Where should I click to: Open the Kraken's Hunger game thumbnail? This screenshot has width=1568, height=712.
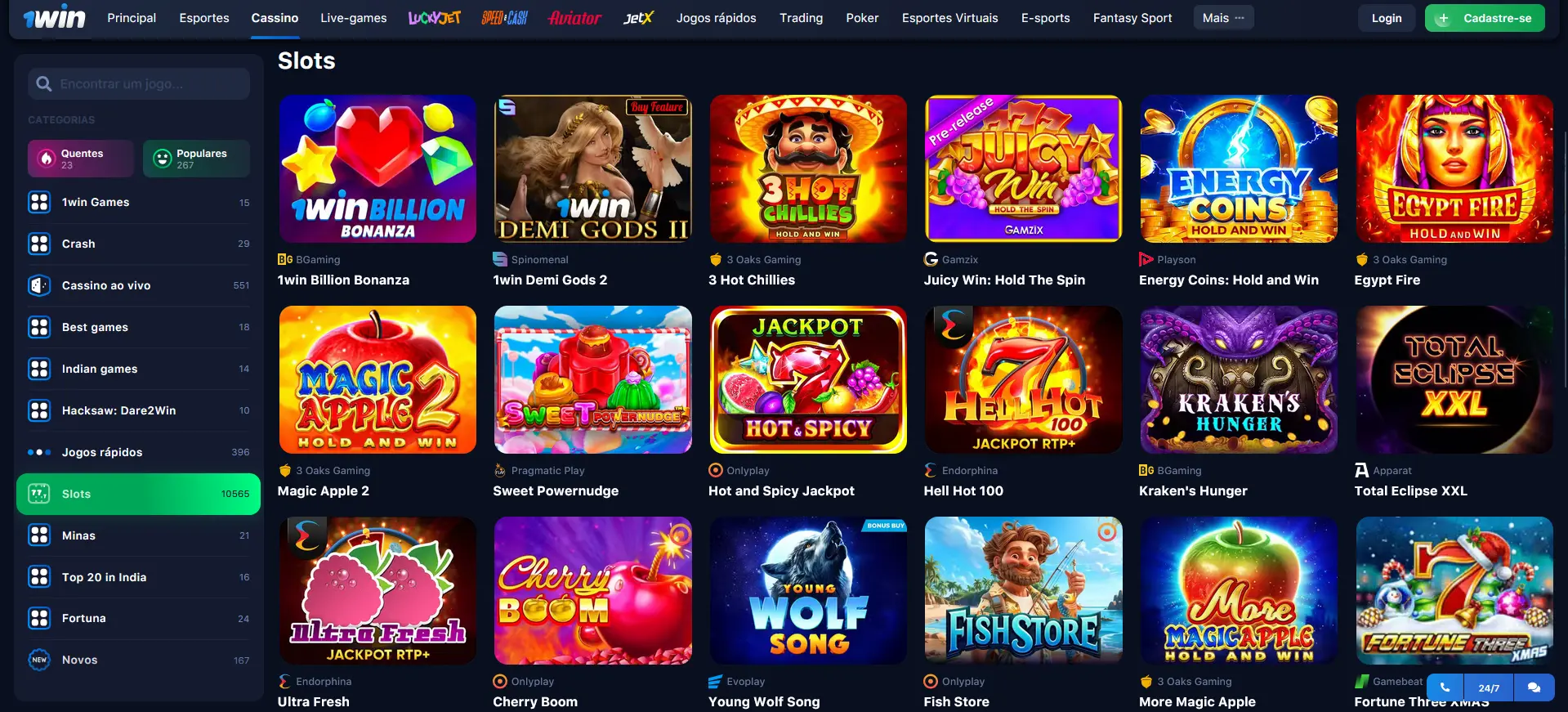(x=1239, y=379)
